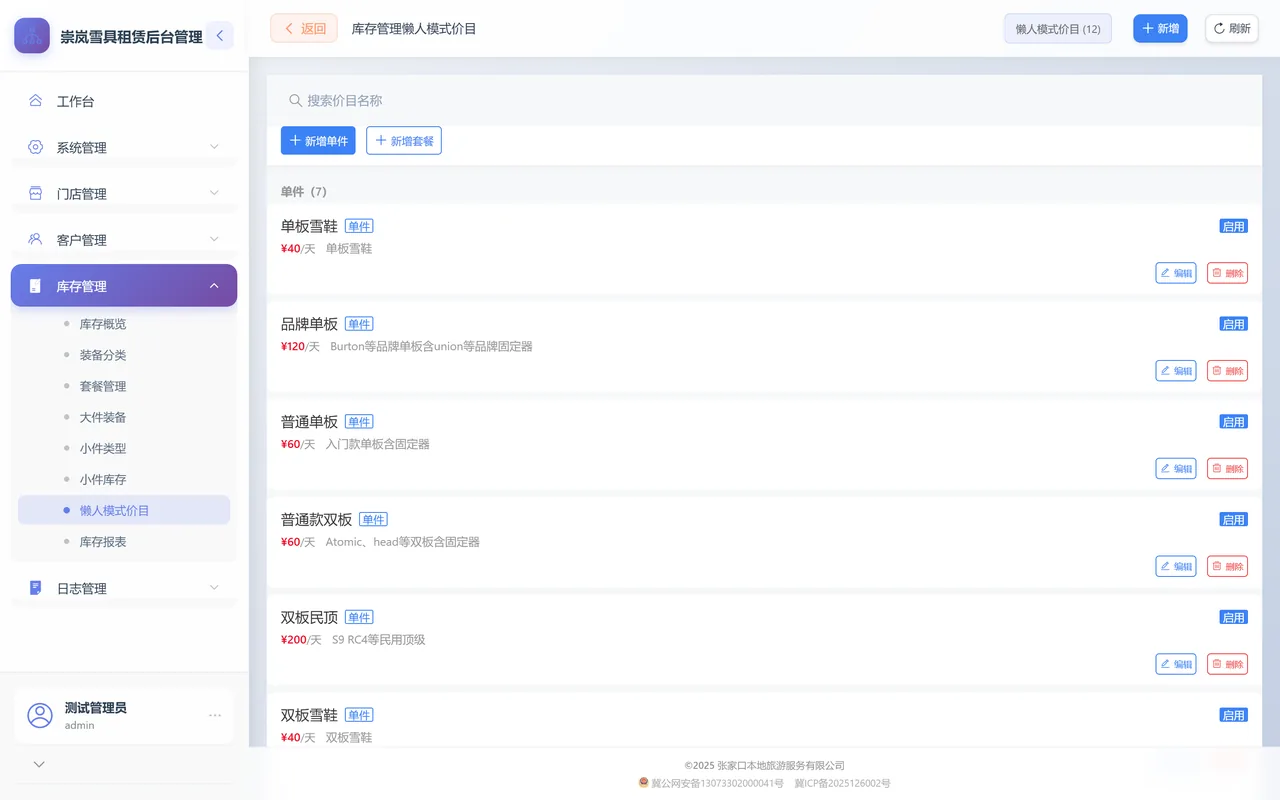Select 懒人模式价目 submenu item

(124, 510)
